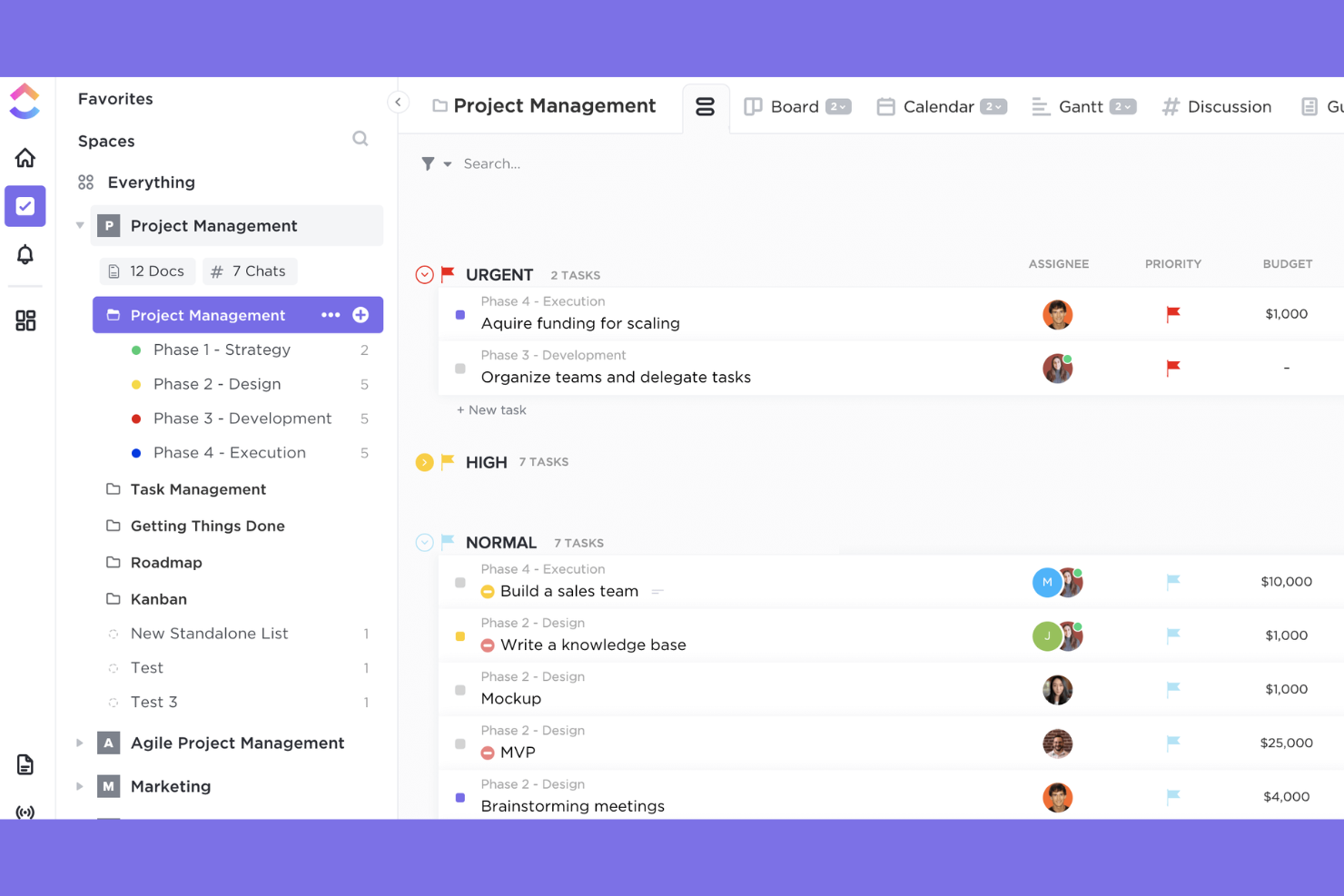
Task: Open the Gantt views count dropdown
Action: (x=1123, y=107)
